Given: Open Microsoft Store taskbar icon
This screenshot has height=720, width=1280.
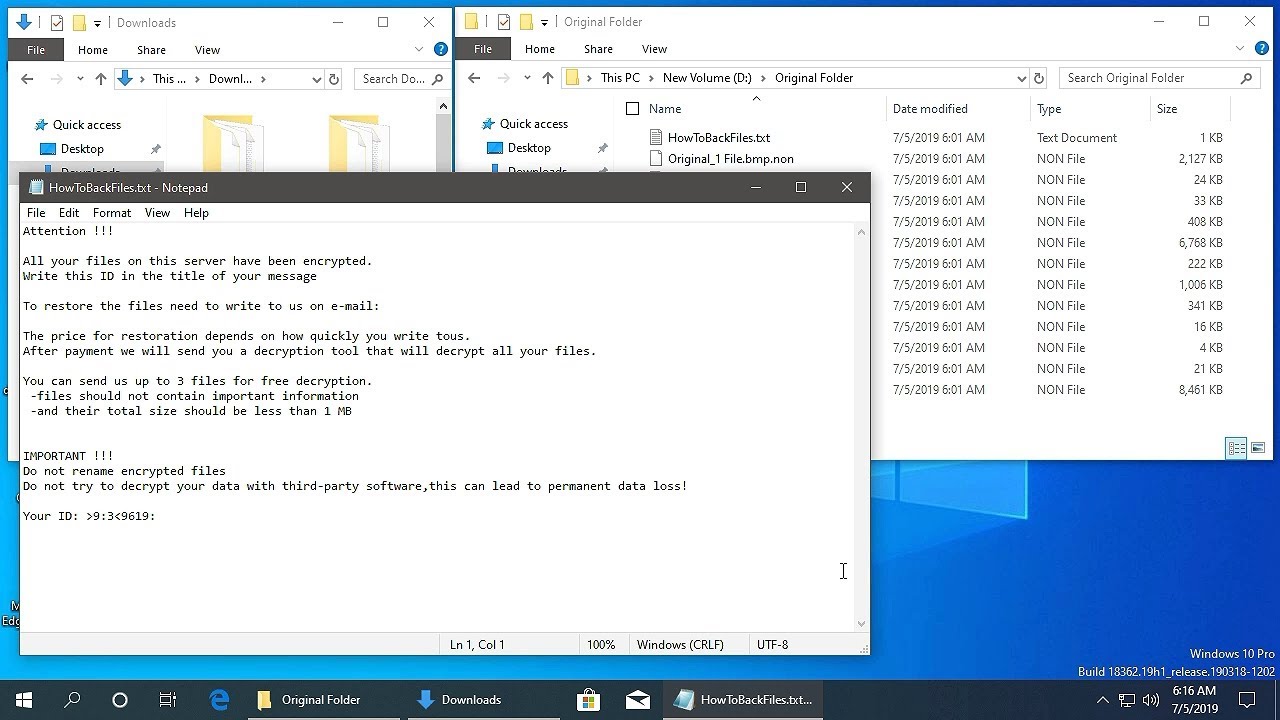Looking at the screenshot, I should tap(589, 700).
